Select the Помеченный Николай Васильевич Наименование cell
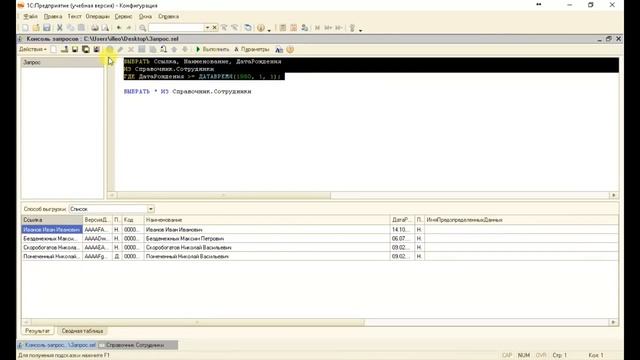Screen dimensions: 640x360 (267, 257)
